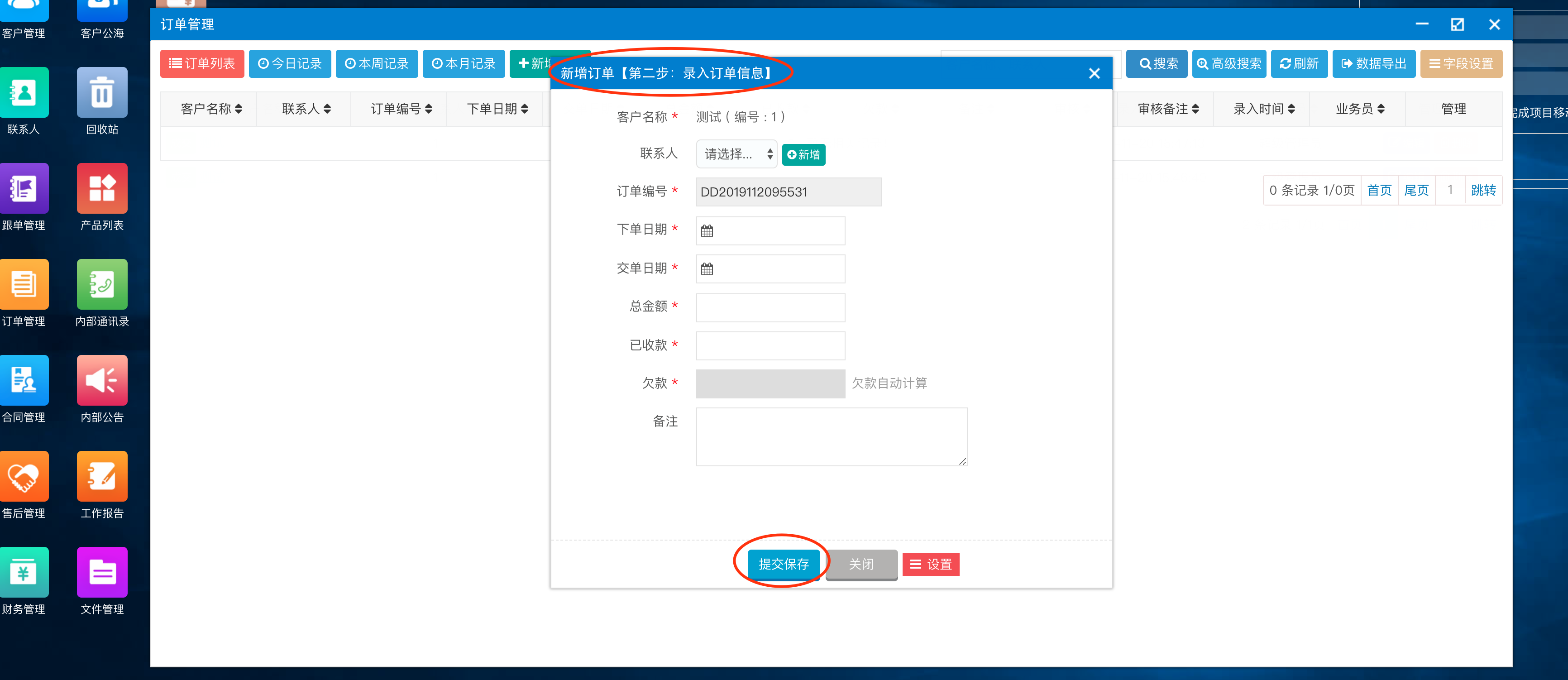The height and width of the screenshot is (680, 1568).
Task: Open the 工作报告 work report icon
Action: click(x=102, y=476)
